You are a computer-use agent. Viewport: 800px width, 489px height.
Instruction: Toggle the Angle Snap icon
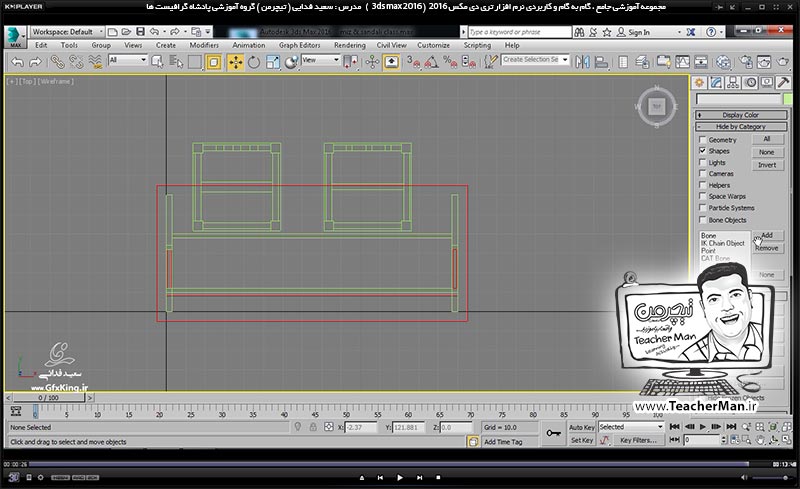click(432, 62)
